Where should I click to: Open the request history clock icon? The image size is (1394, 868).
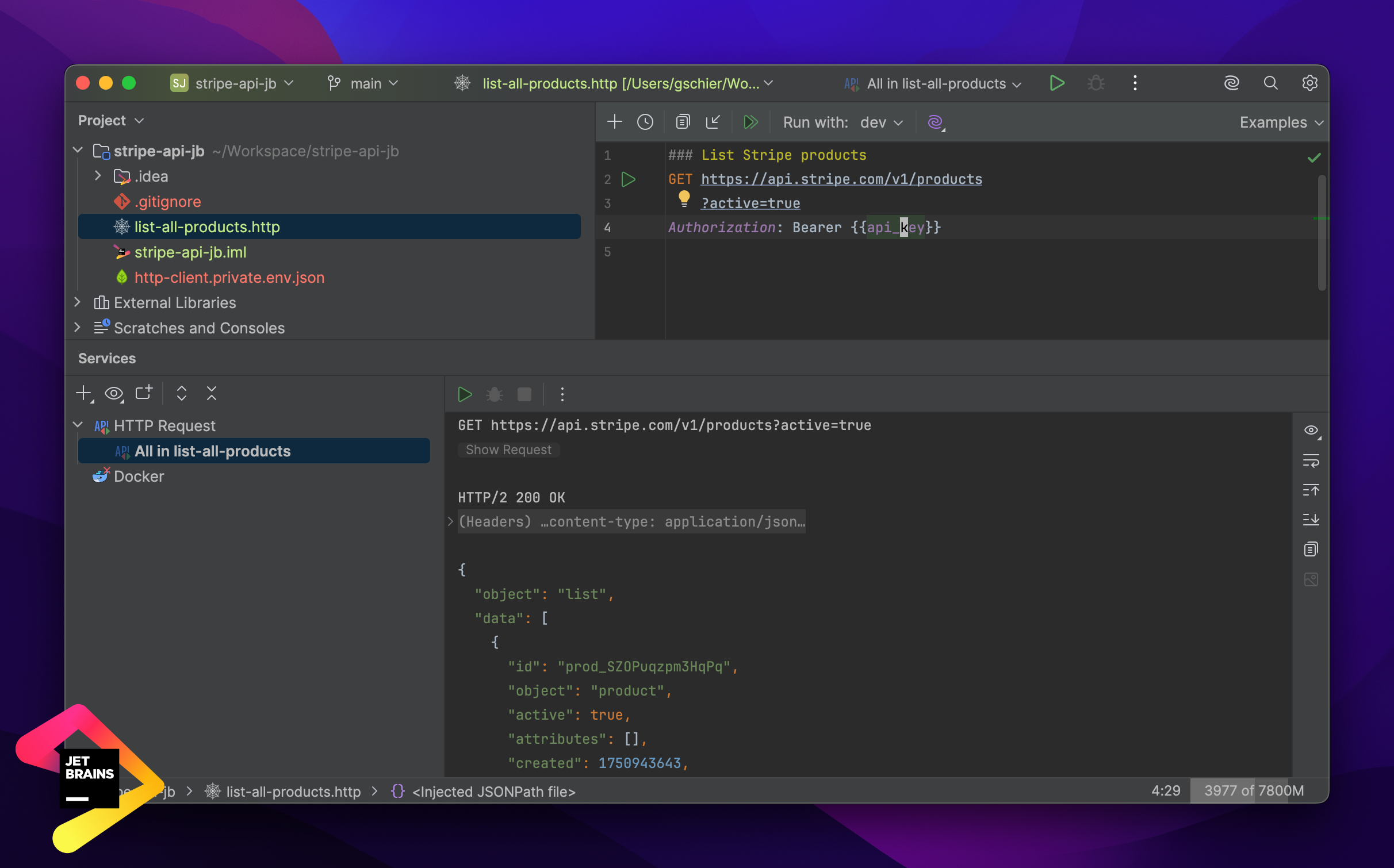pyautogui.click(x=645, y=122)
